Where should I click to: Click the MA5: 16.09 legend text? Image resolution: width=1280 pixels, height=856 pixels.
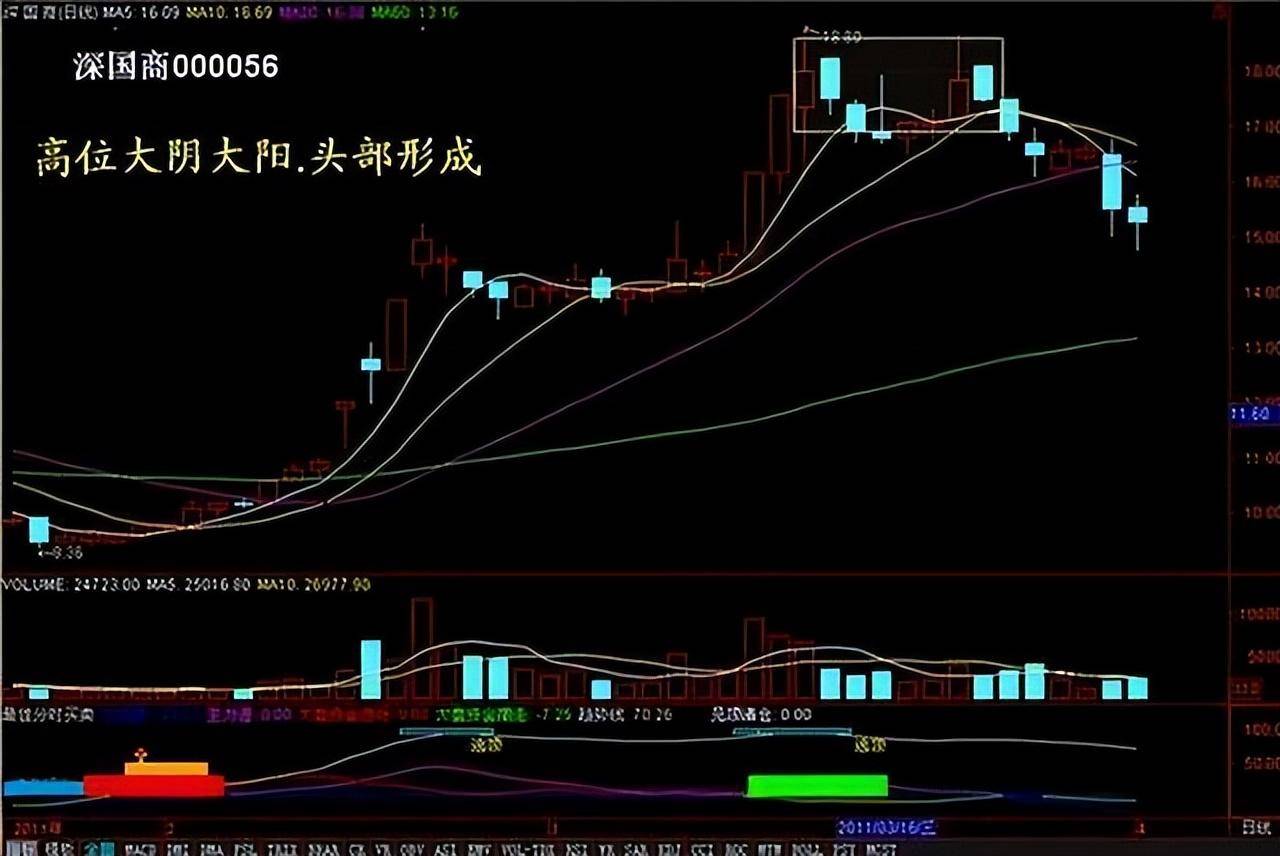[142, 12]
